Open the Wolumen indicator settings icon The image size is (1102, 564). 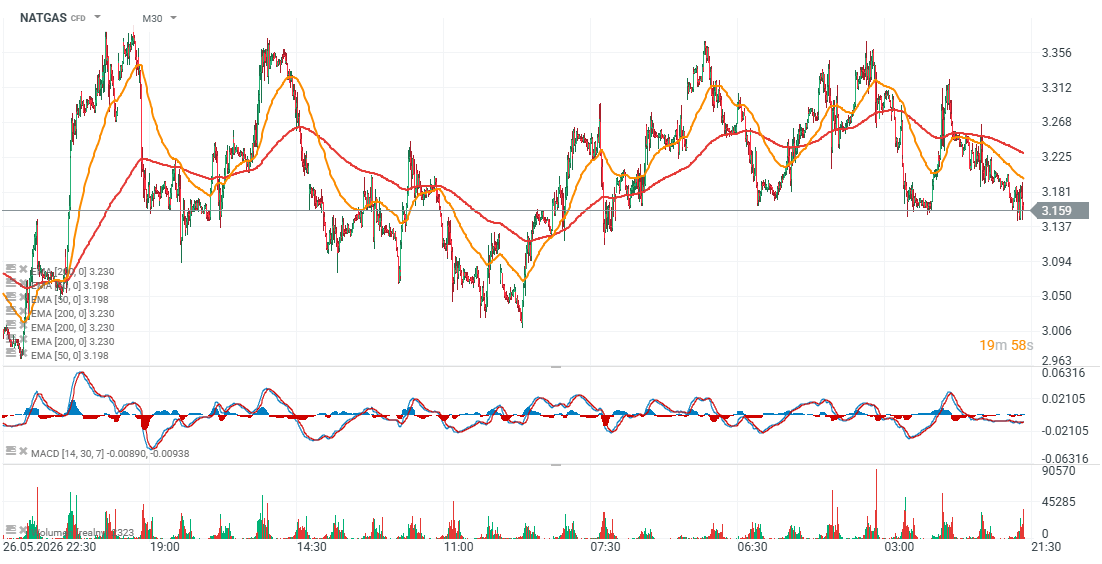click(x=11, y=529)
